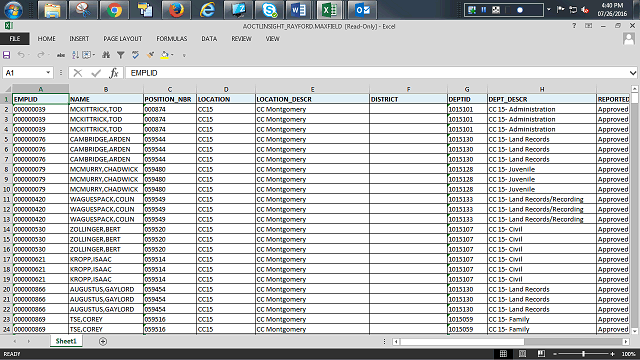Click the Excel Help question mark
The width and height of the screenshot is (640, 360).
click(574, 26)
